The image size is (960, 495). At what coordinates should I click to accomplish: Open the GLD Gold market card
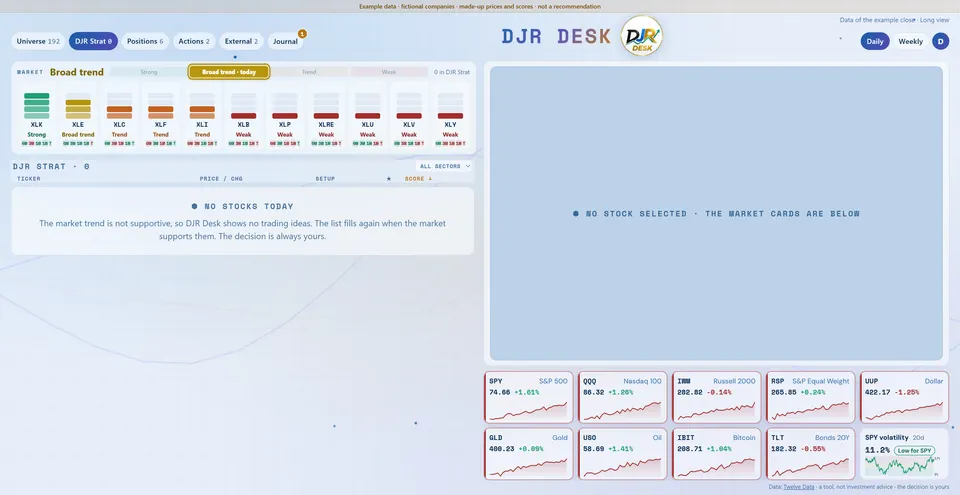coord(528,454)
